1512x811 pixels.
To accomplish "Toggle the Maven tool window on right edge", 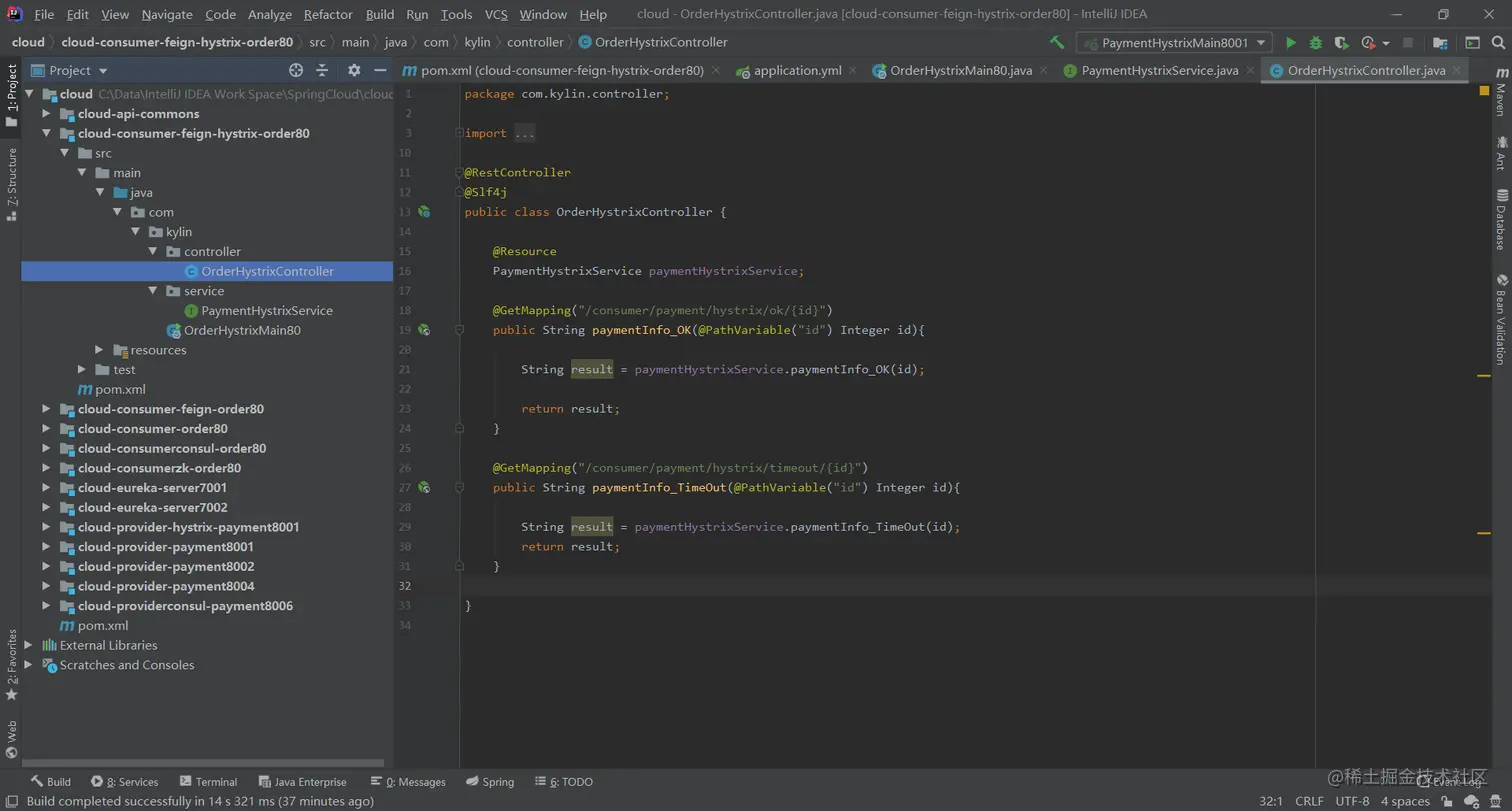I will (x=1501, y=91).
